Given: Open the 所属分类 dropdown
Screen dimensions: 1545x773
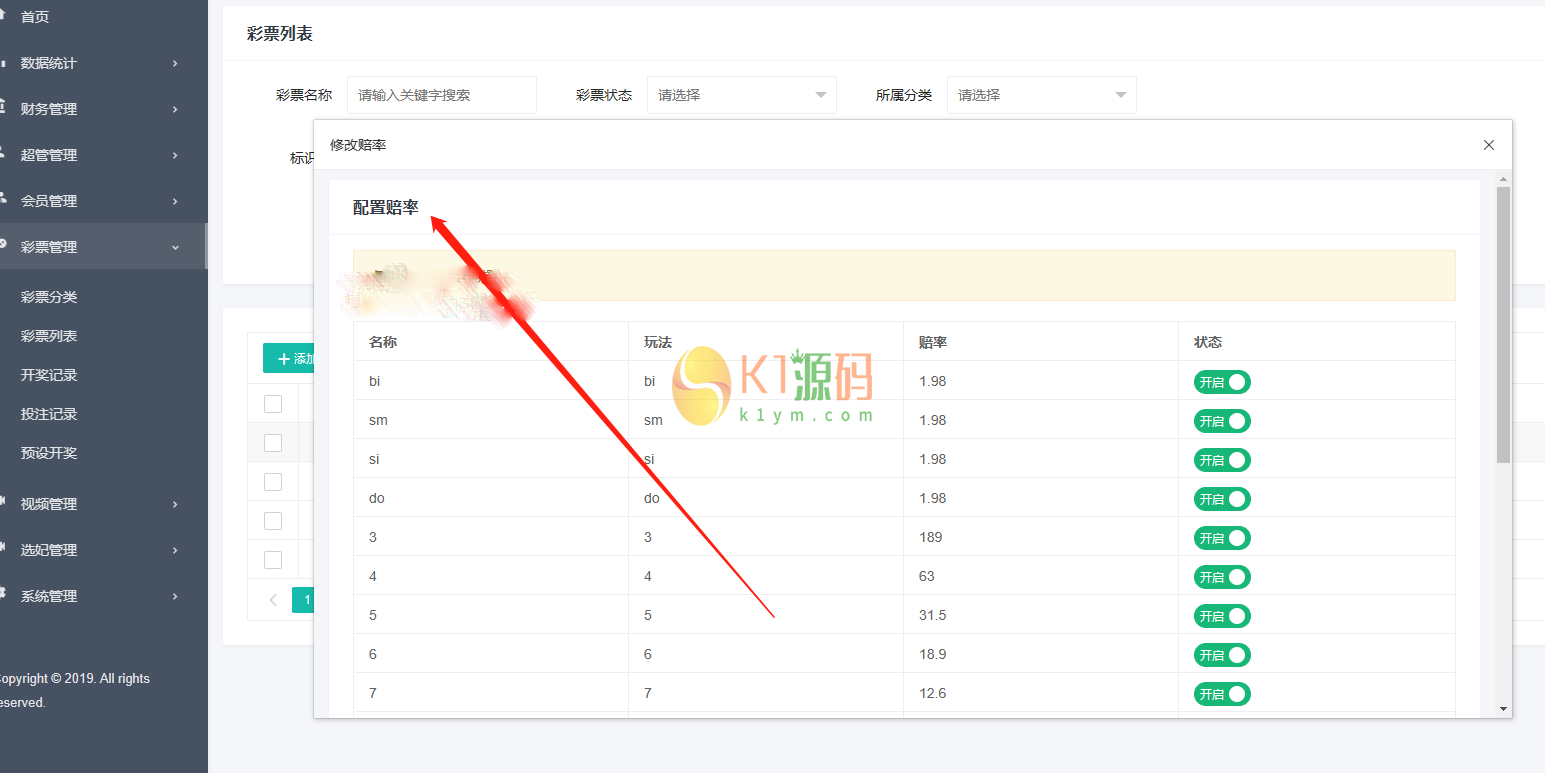Looking at the screenshot, I should coord(1042,95).
